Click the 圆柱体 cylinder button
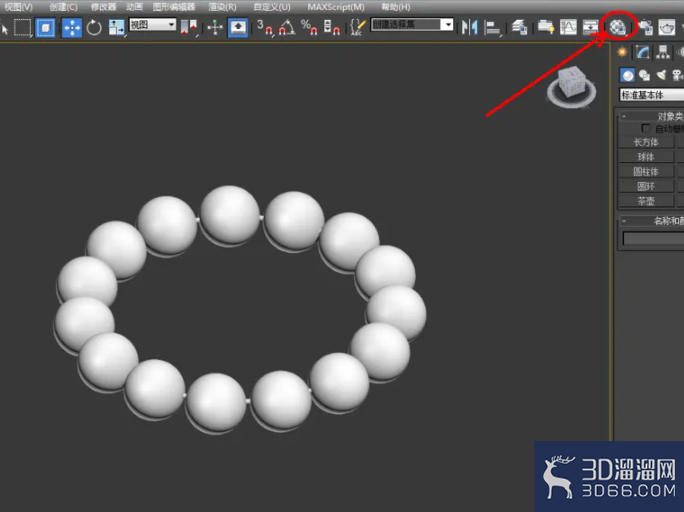 [x=646, y=172]
